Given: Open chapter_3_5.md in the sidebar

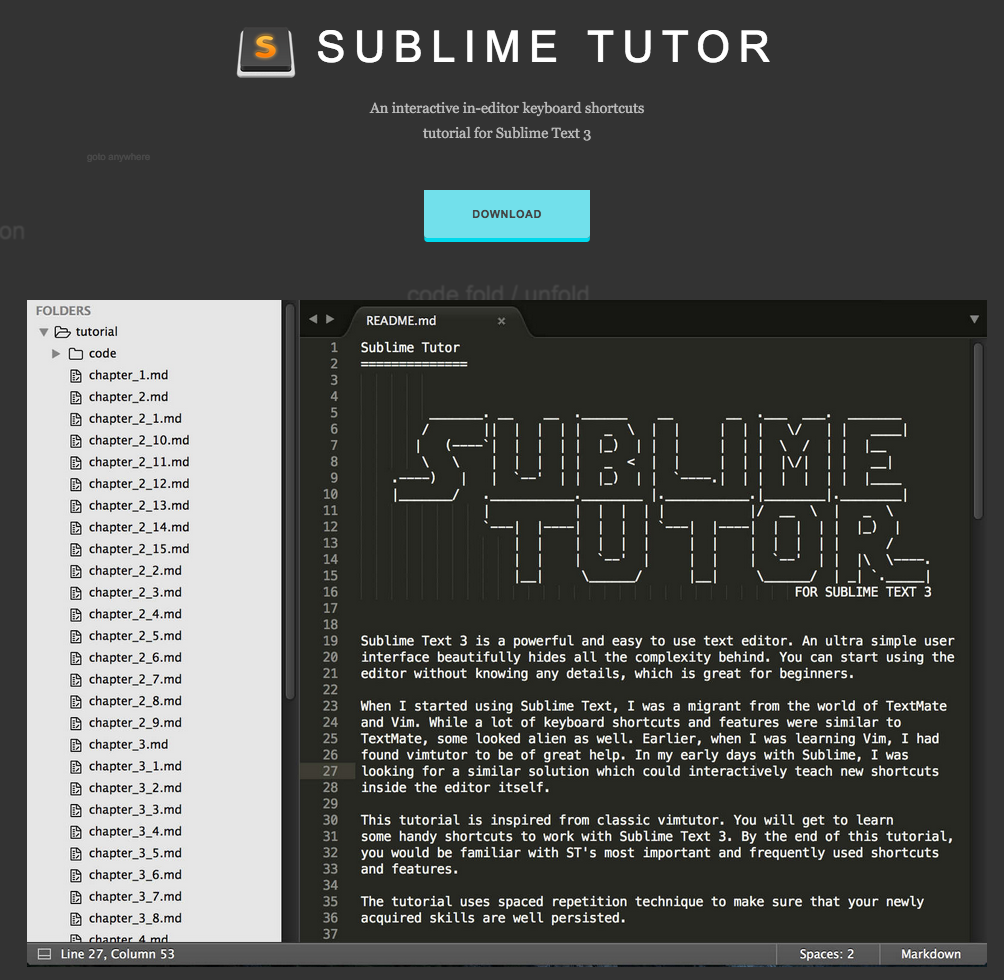Looking at the screenshot, I should point(135,853).
